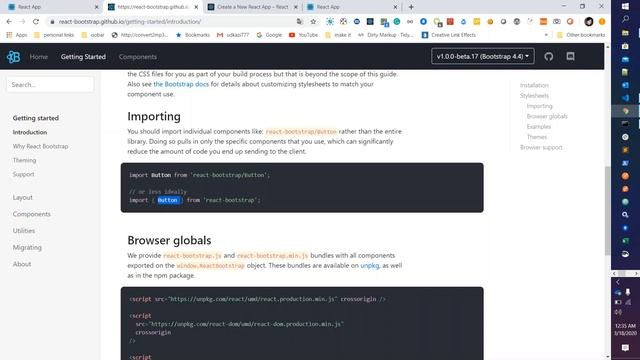Click the Search docs input field
640x360 pixels.
50,85
